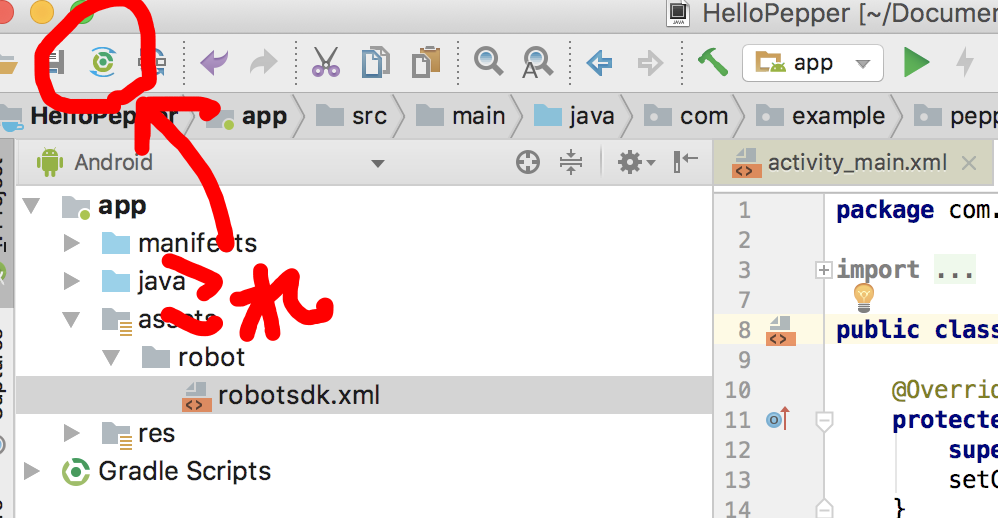The width and height of the screenshot is (998, 518).
Task: Navigate back with blue left arrow
Action: click(x=600, y=63)
